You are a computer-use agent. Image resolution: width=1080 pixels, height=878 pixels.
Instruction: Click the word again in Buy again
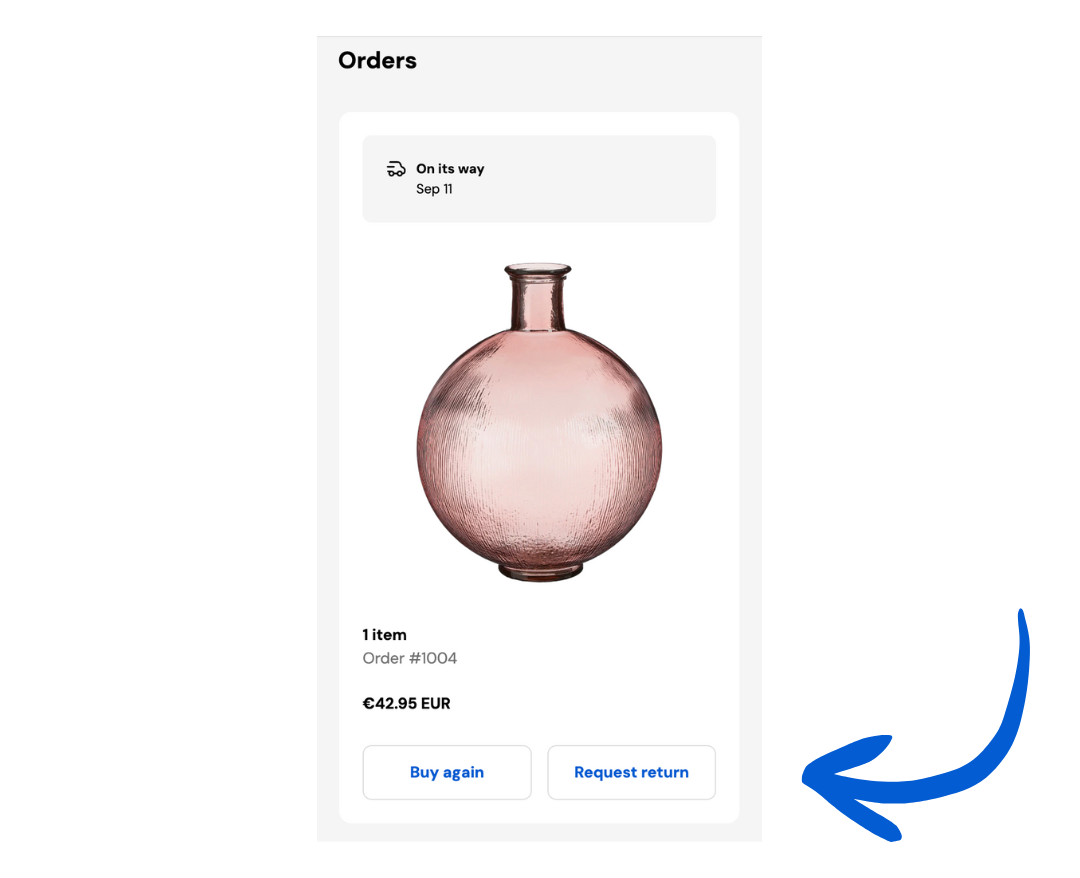(463, 773)
